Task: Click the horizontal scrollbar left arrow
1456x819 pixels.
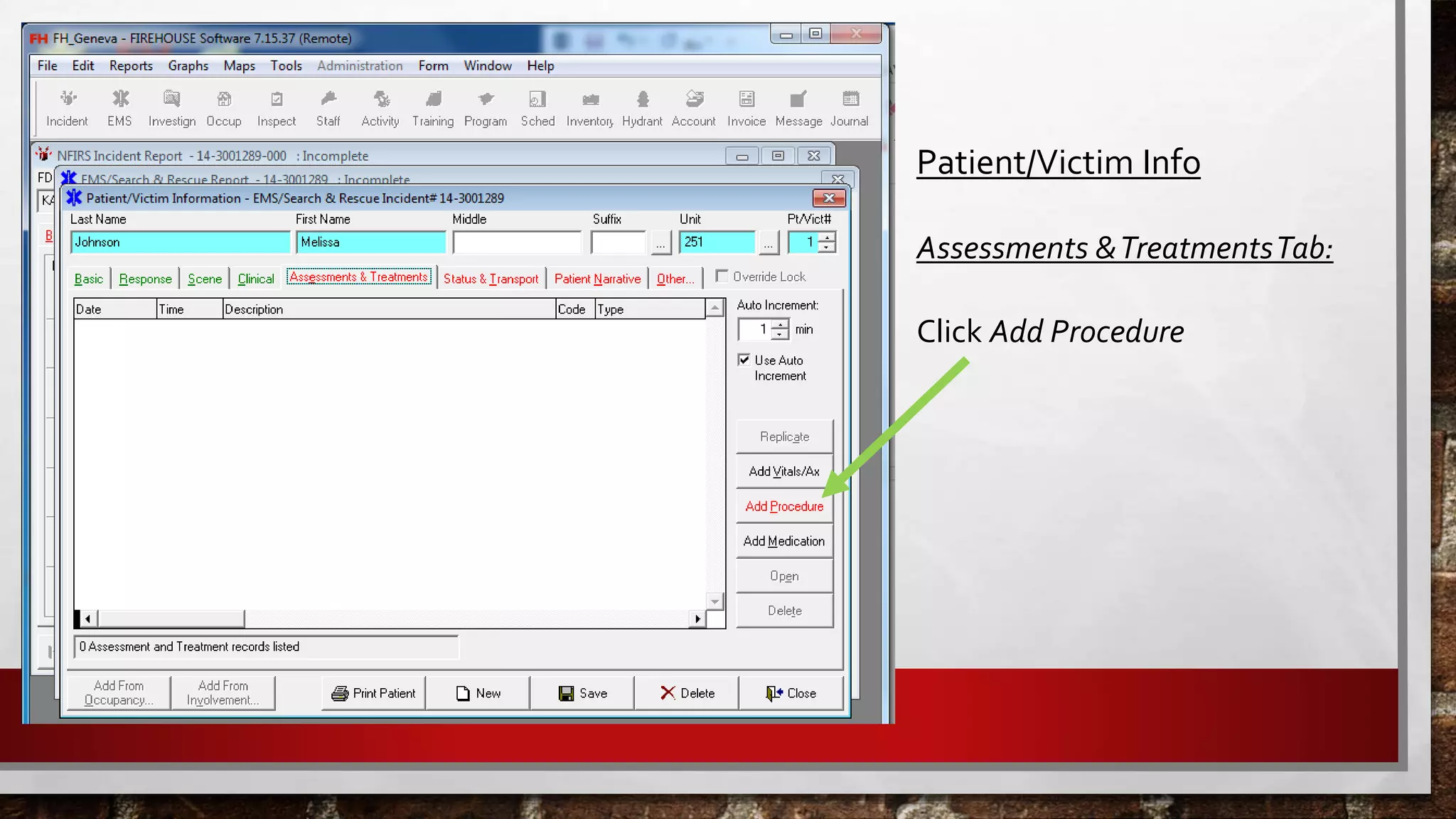Action: (88, 619)
